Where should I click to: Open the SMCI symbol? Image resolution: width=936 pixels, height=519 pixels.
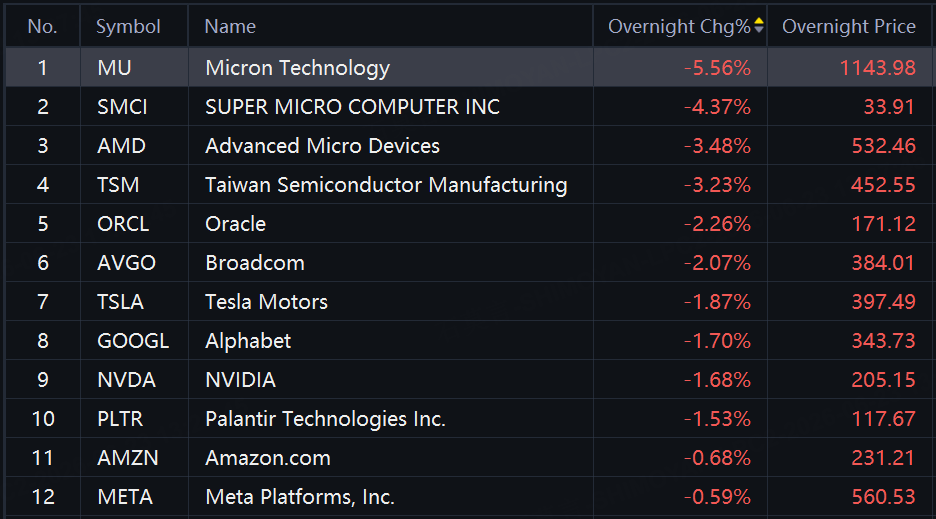[x=122, y=107]
